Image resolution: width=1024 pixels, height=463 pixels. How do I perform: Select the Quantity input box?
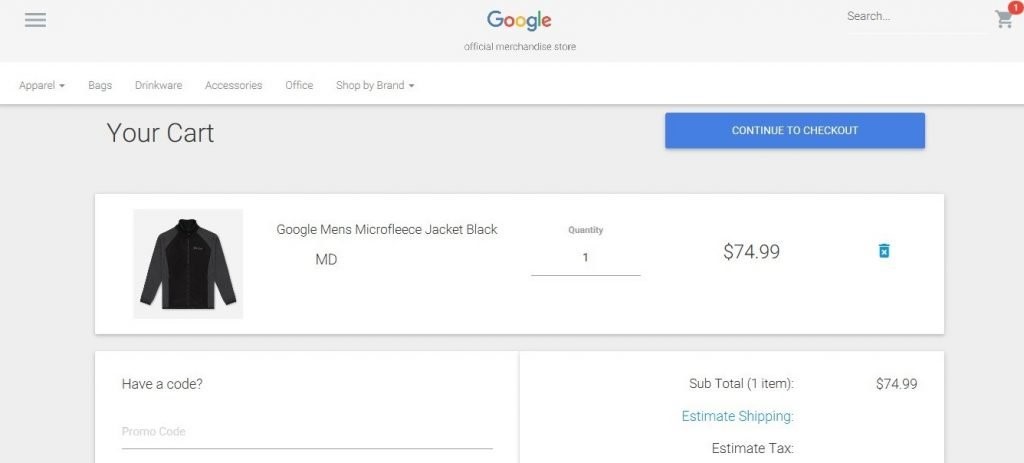point(585,258)
